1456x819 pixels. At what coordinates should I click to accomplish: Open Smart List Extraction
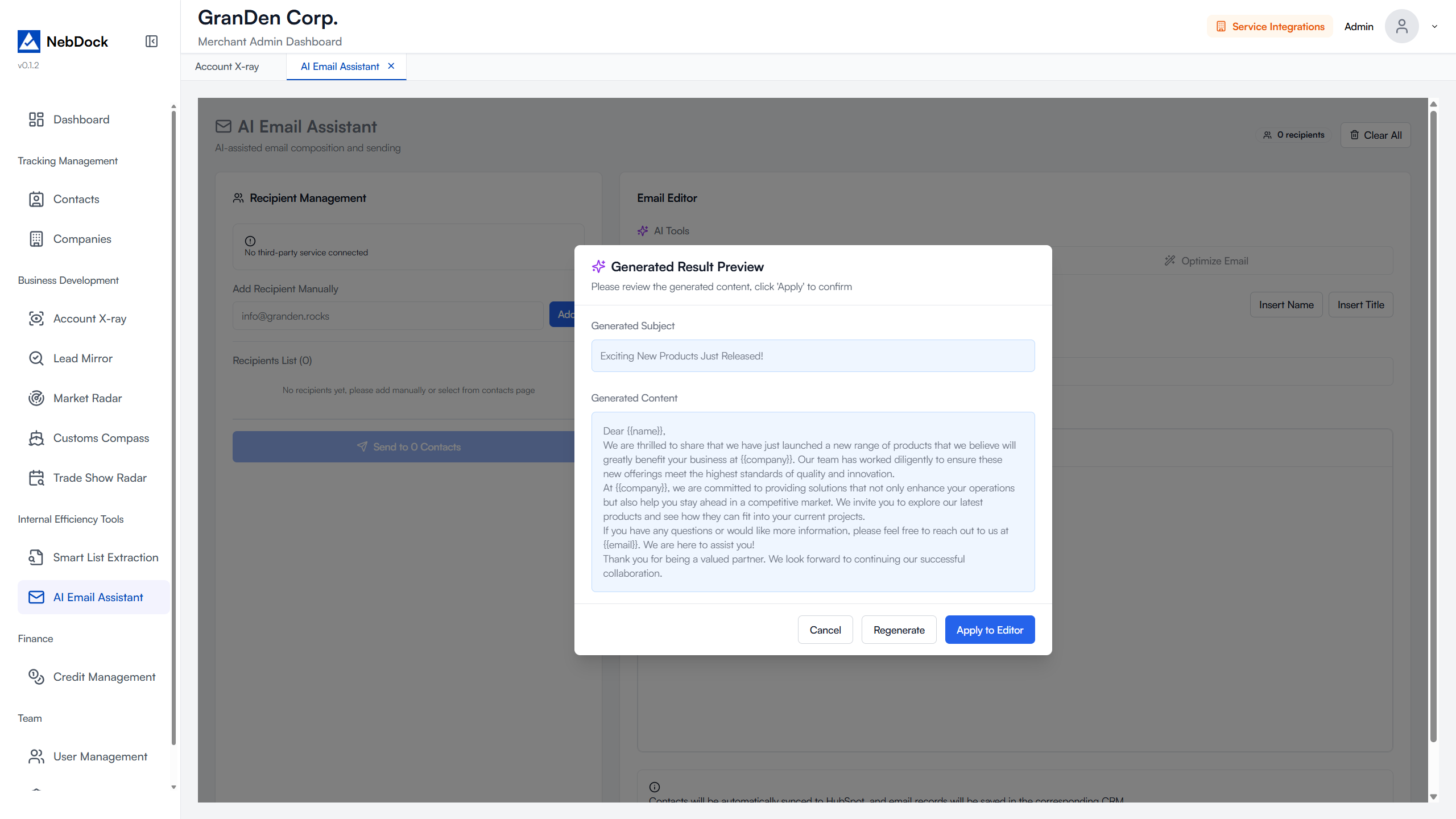[x=106, y=557]
